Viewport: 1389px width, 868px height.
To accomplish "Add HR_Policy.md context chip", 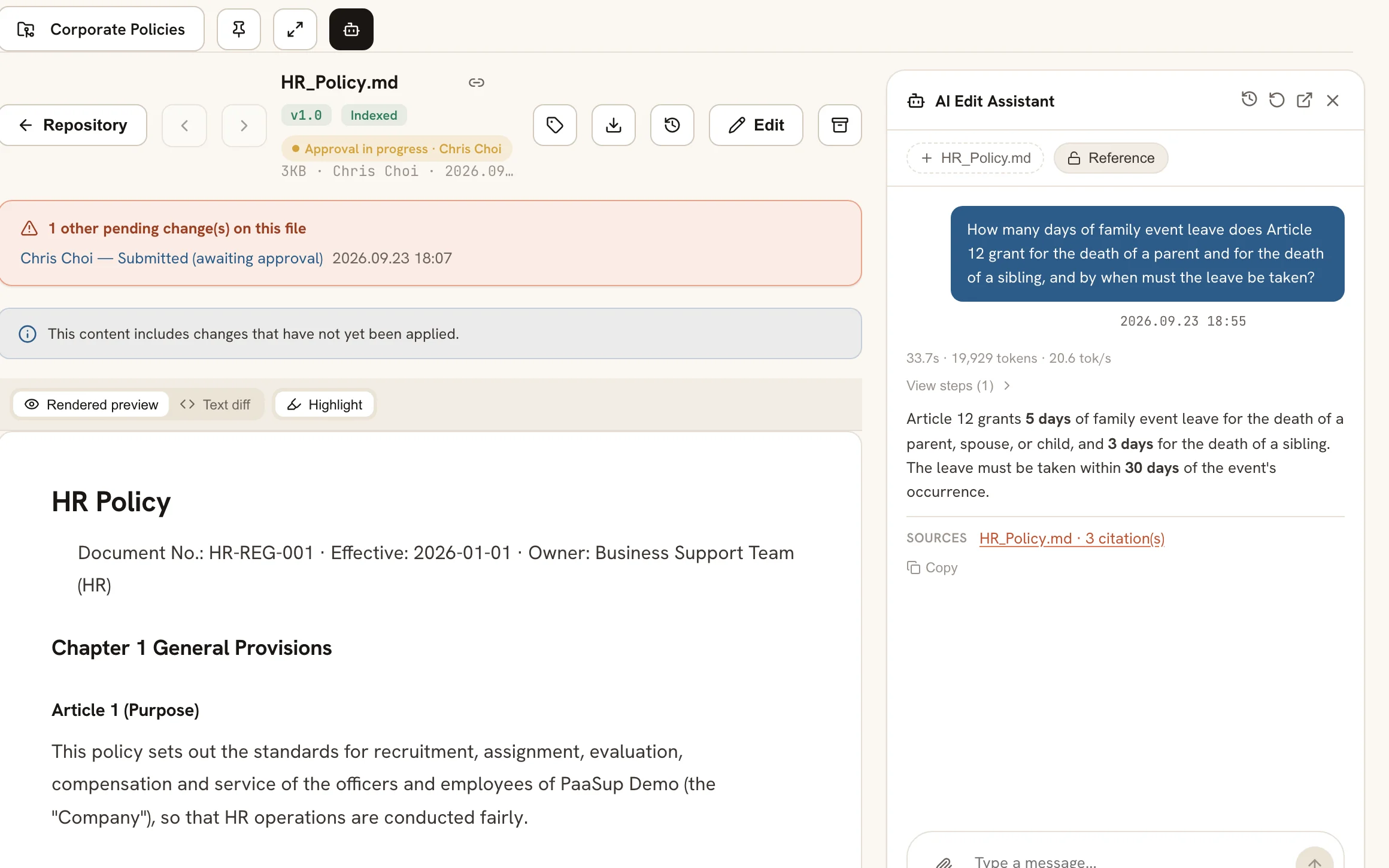I will point(975,158).
